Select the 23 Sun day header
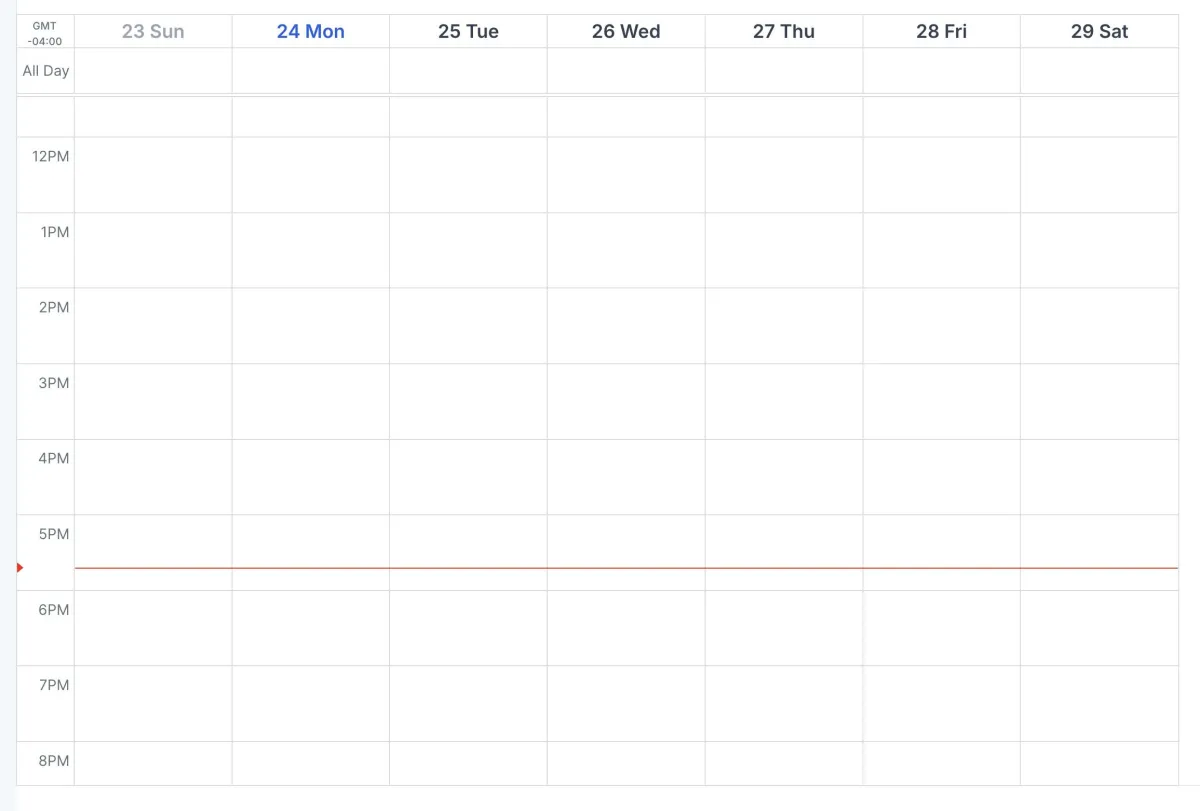This screenshot has height=811, width=1200. click(x=153, y=31)
